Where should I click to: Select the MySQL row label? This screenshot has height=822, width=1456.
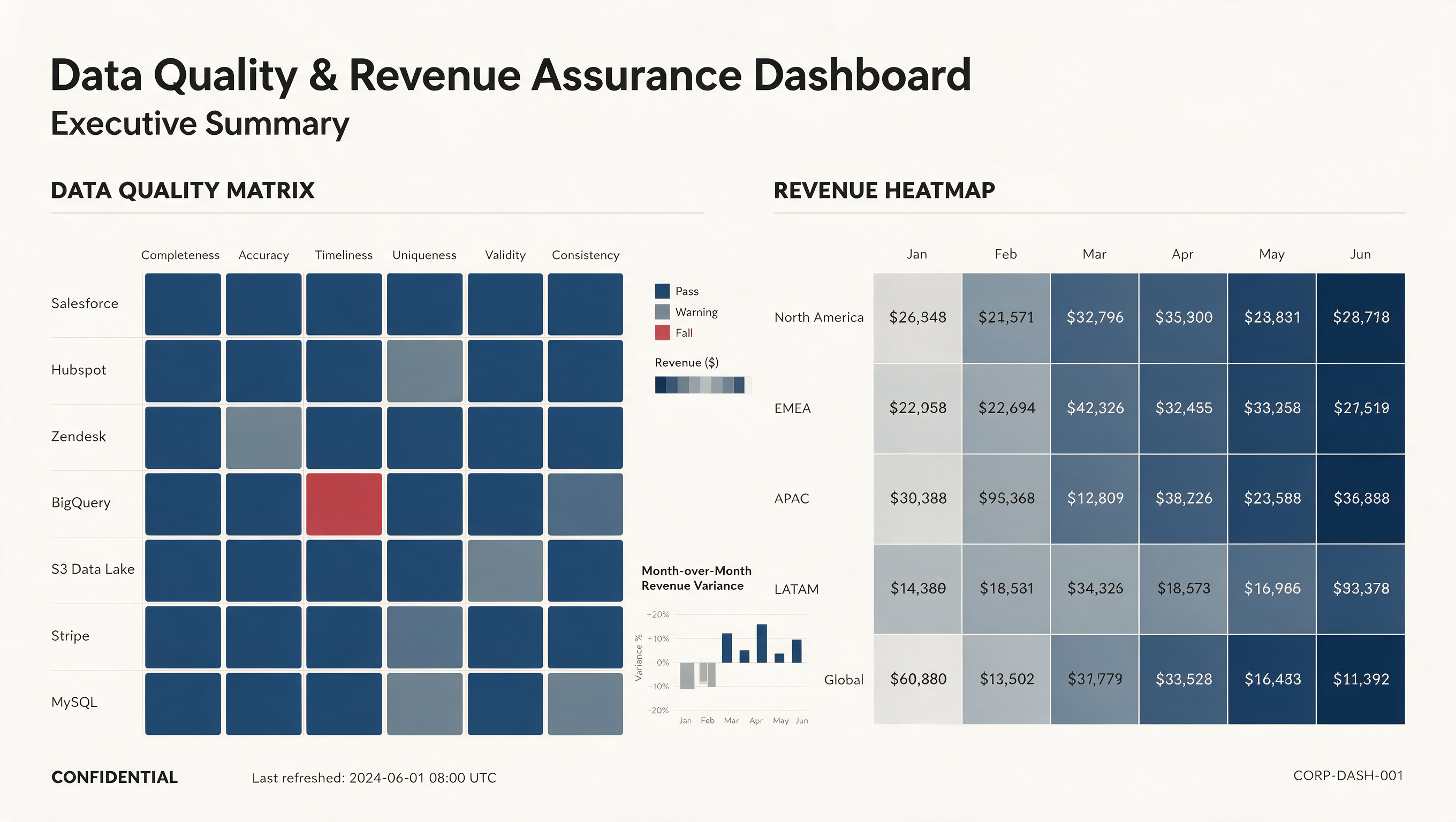click(74, 702)
